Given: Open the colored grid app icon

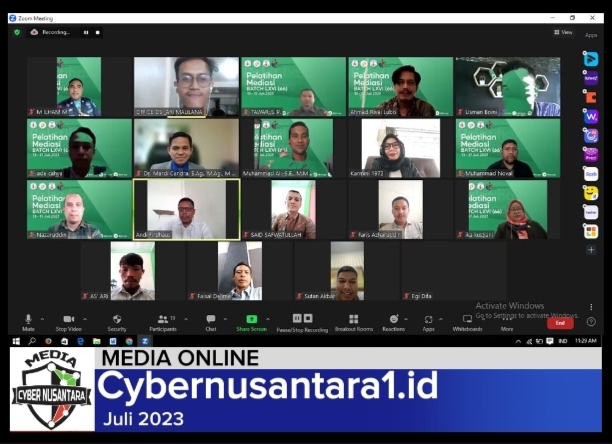Looking at the screenshot, I should point(591,231).
